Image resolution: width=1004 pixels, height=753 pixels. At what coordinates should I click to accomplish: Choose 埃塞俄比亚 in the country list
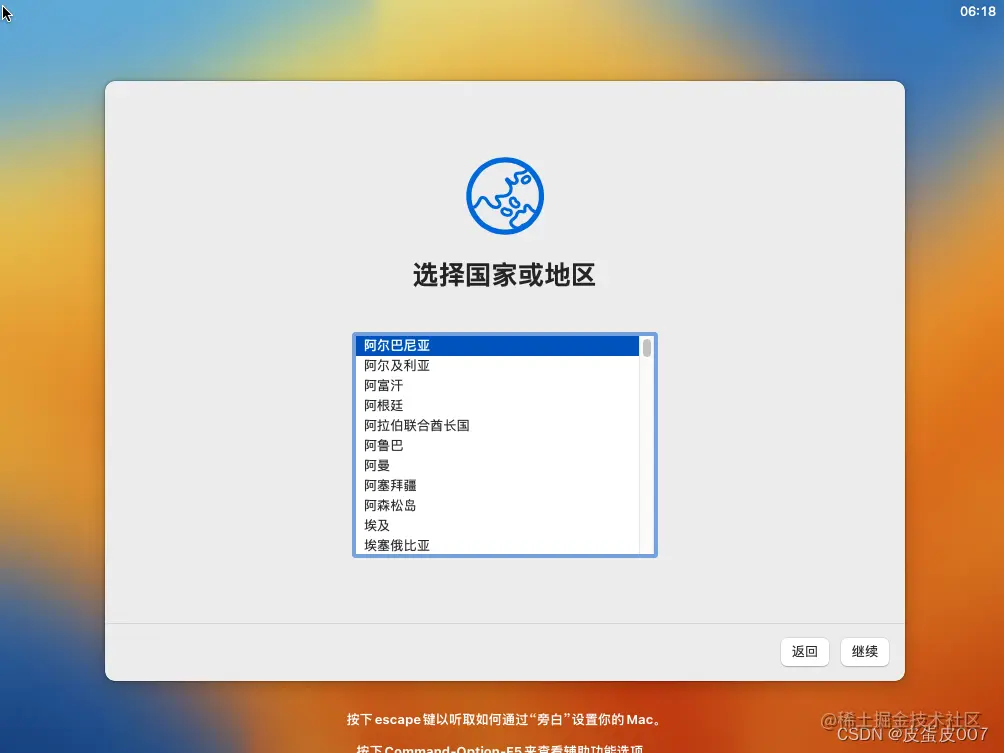497,545
